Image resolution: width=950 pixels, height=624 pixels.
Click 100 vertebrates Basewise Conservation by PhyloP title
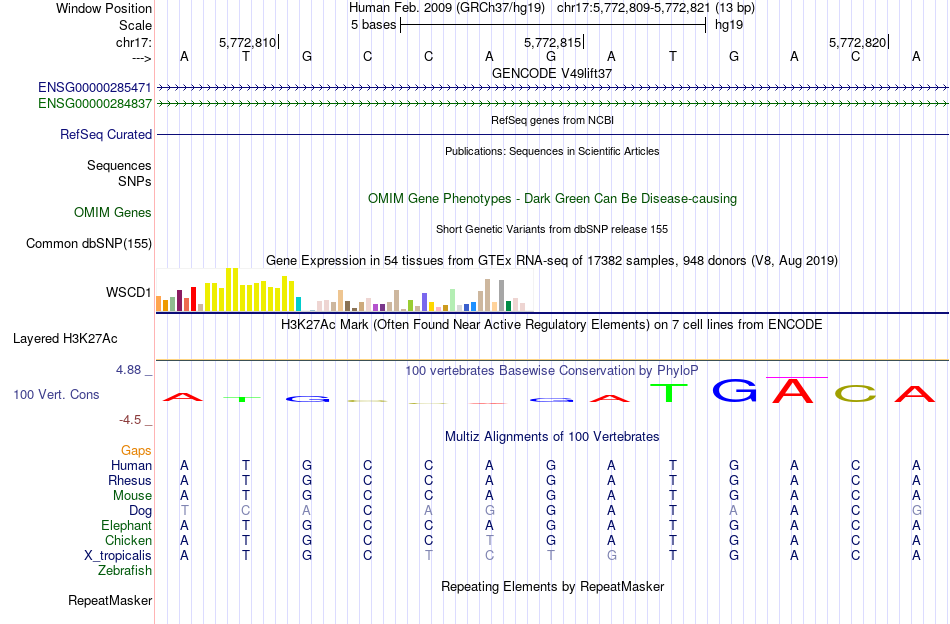pos(552,370)
